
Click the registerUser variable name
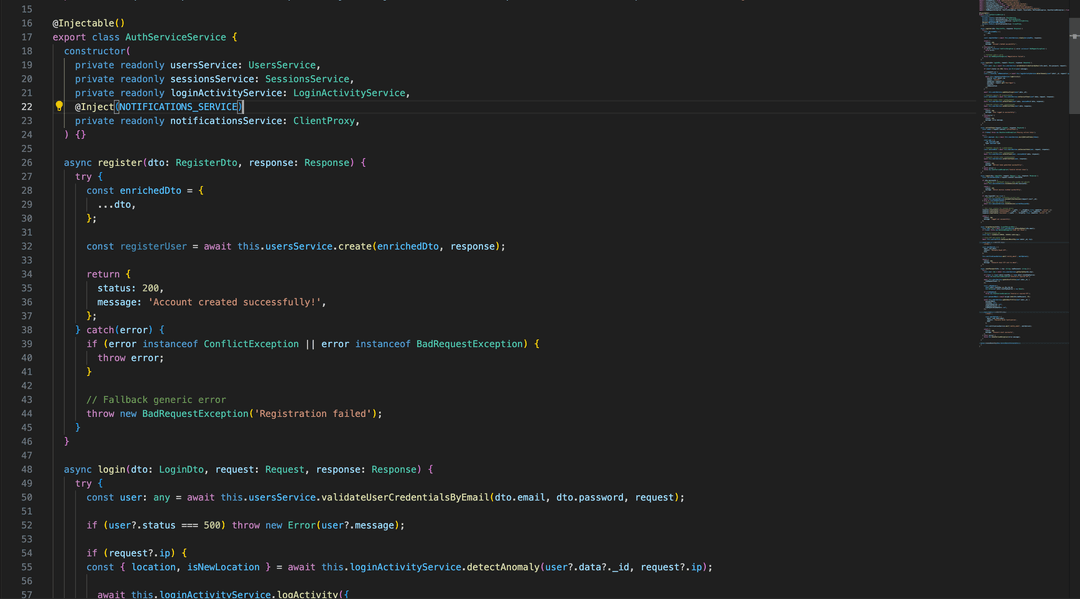[x=153, y=246]
